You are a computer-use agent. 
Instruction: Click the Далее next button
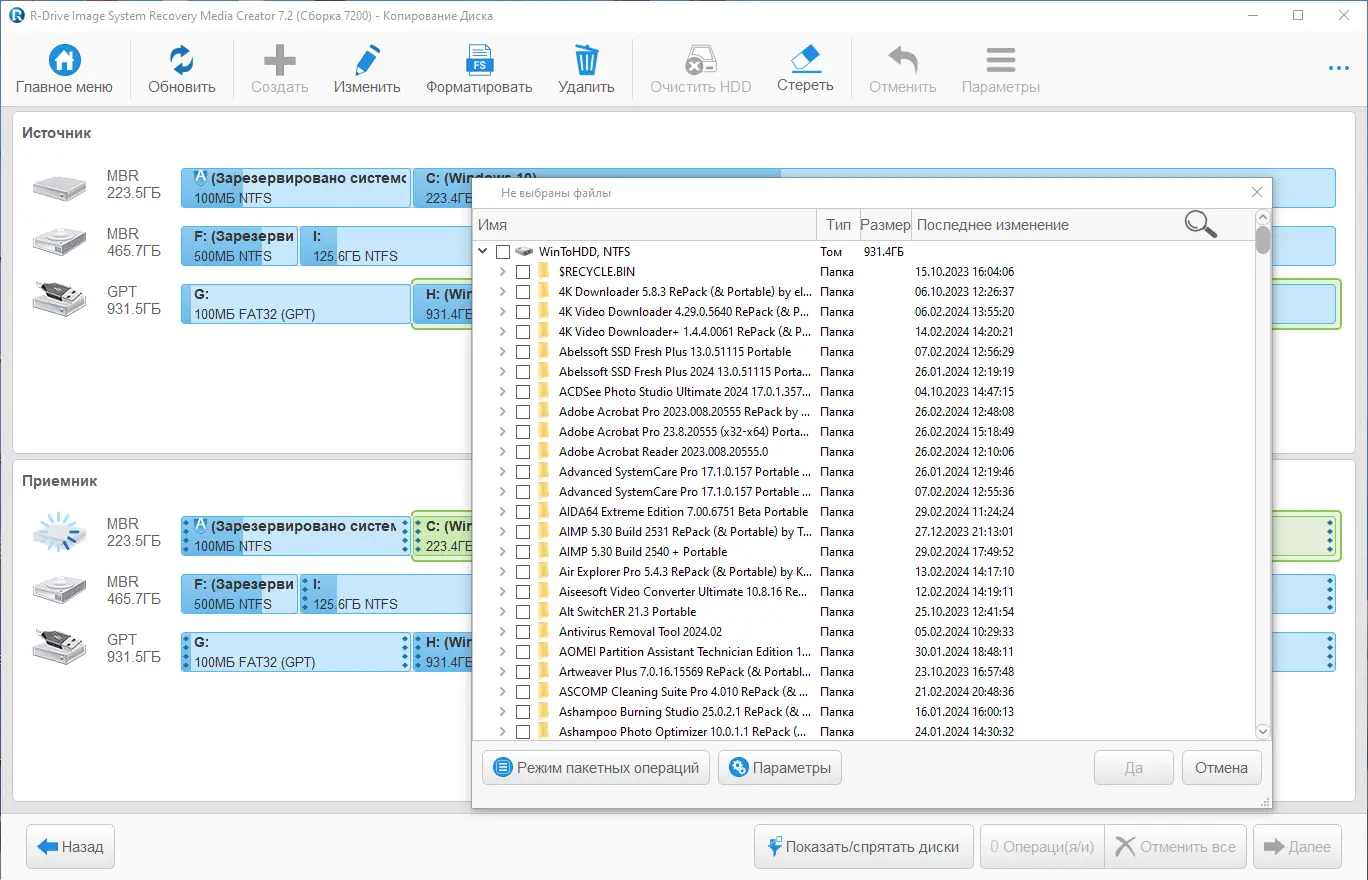coord(1297,847)
